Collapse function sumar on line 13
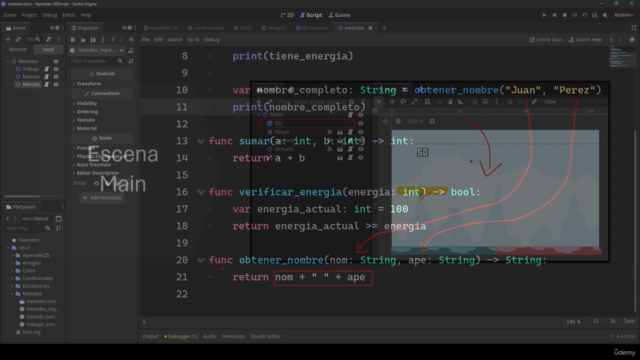Screen dimensions: 640x360 tap(201, 141)
